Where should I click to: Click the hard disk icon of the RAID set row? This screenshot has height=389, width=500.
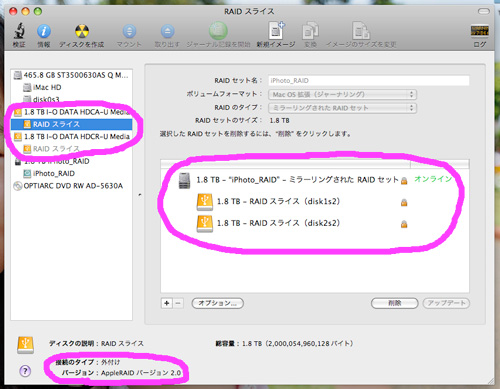[x=184, y=181]
